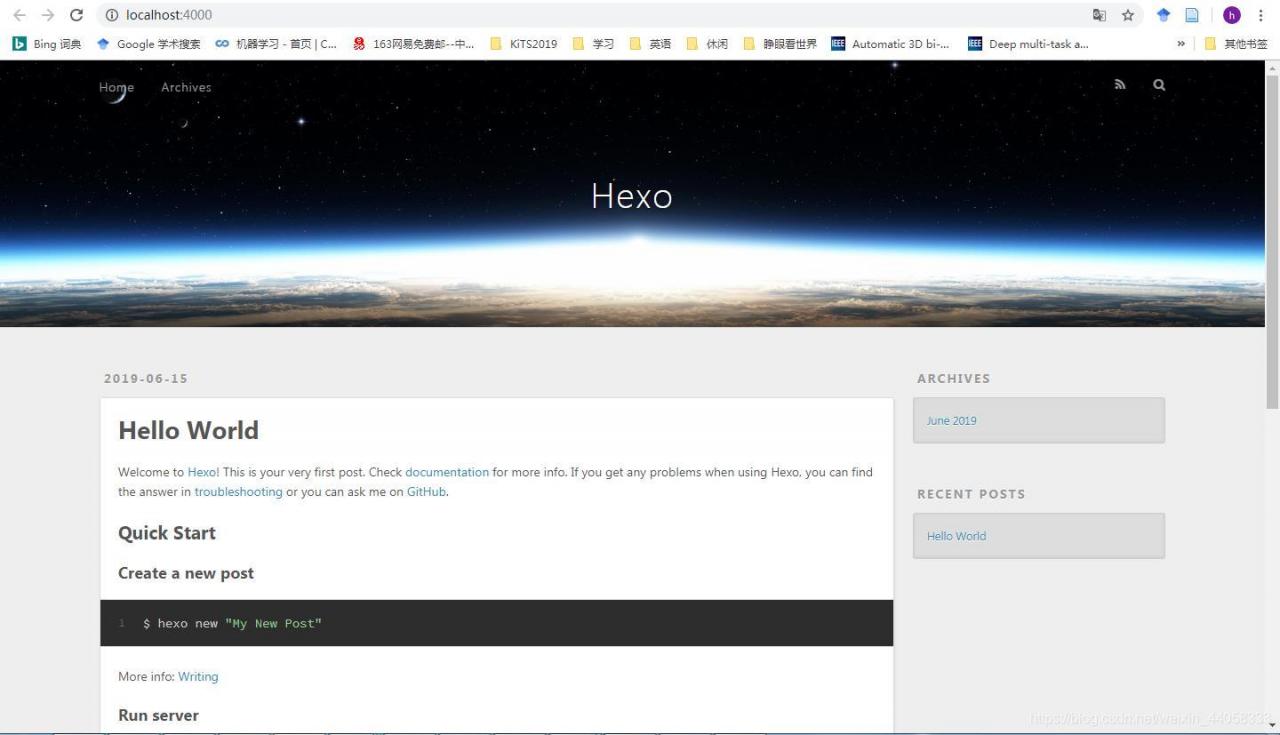Click the blue document extension icon

[x=1192, y=15]
